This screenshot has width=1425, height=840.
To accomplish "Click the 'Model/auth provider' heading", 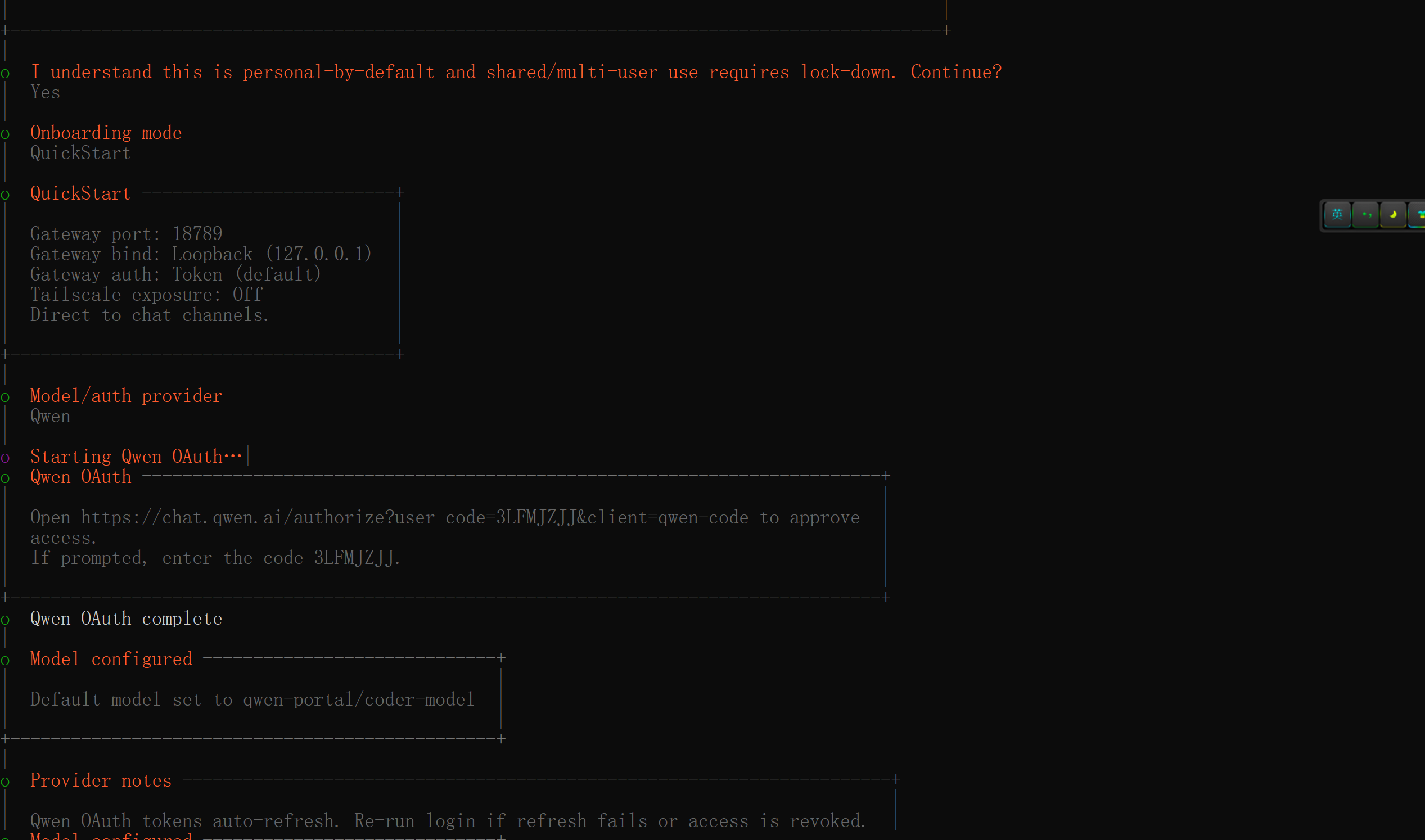I will pos(127,396).
